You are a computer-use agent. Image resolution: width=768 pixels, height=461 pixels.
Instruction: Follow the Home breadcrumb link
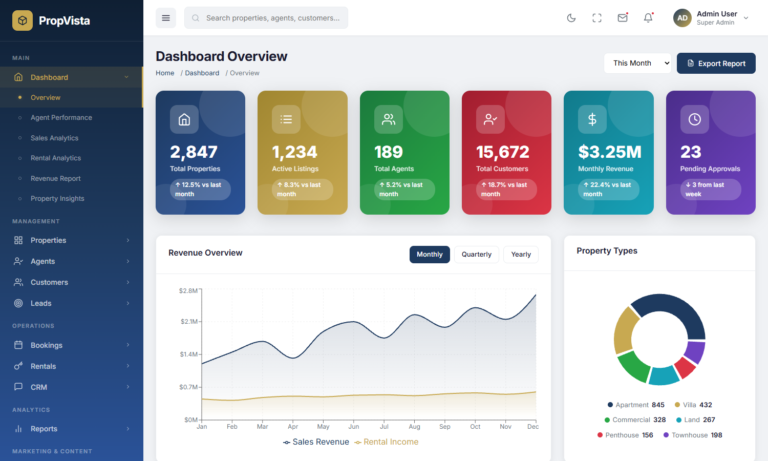[165, 73]
